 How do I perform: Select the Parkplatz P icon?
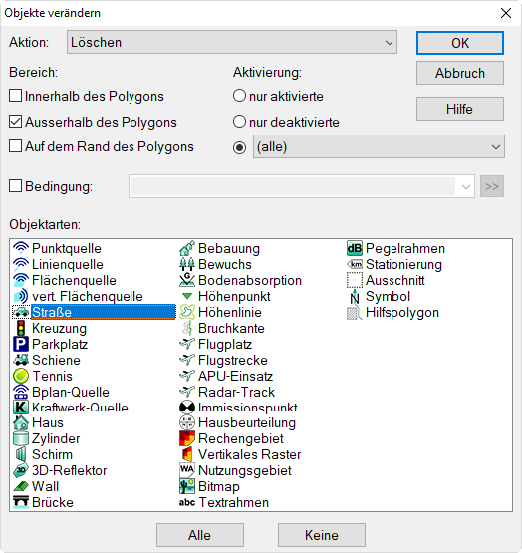[x=21, y=344]
